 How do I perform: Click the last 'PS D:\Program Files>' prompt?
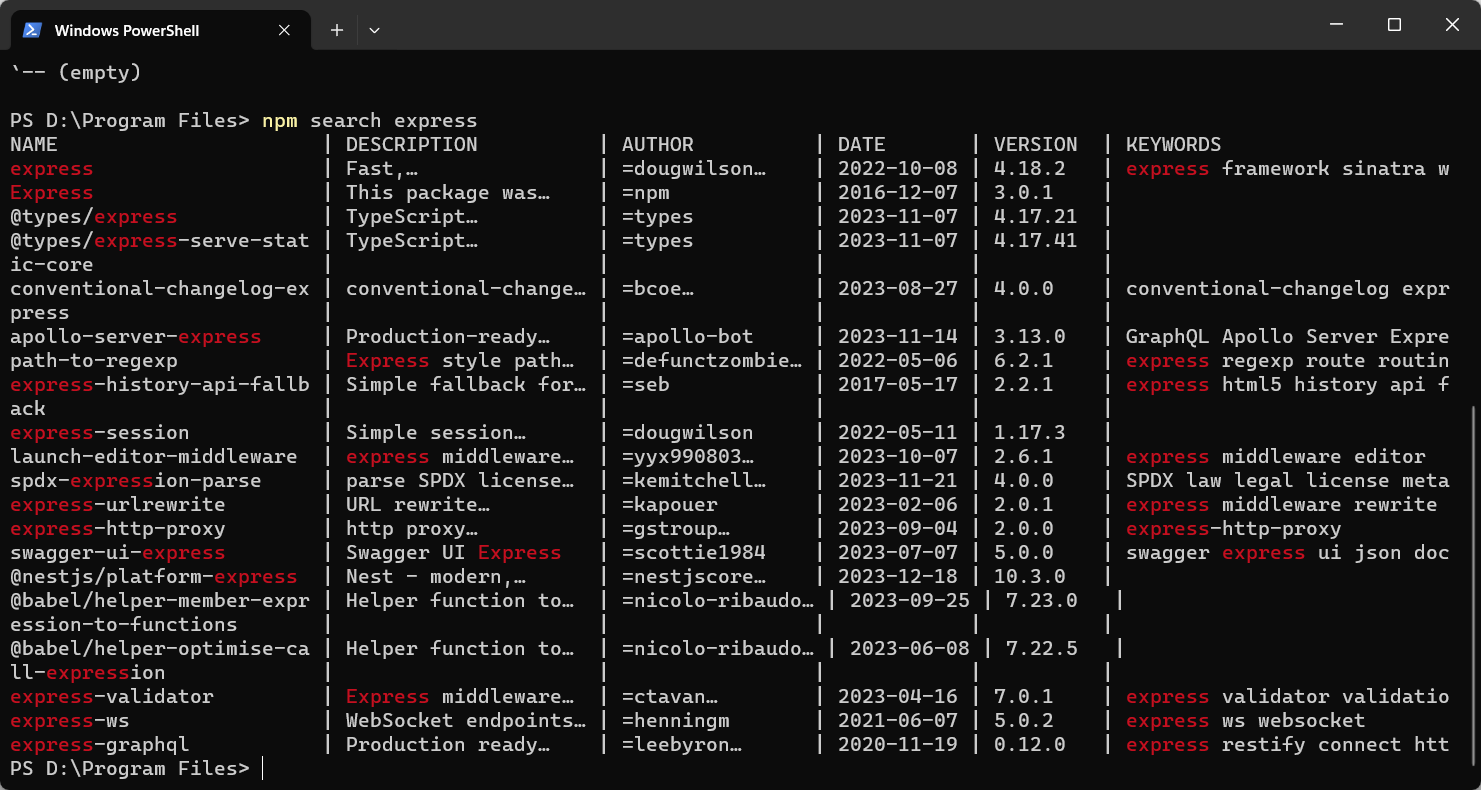click(130, 769)
